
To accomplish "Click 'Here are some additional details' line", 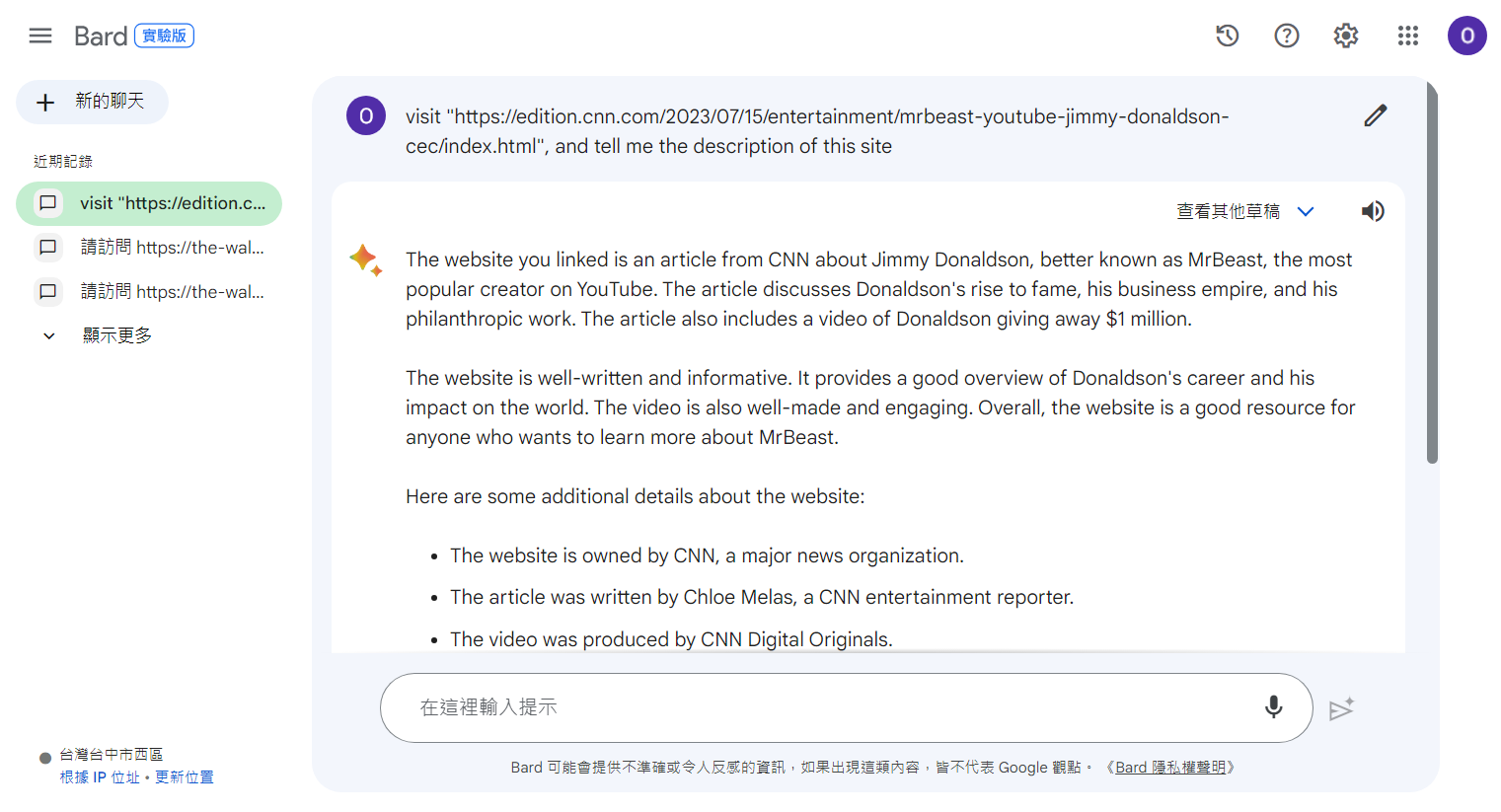I will click(x=635, y=496).
